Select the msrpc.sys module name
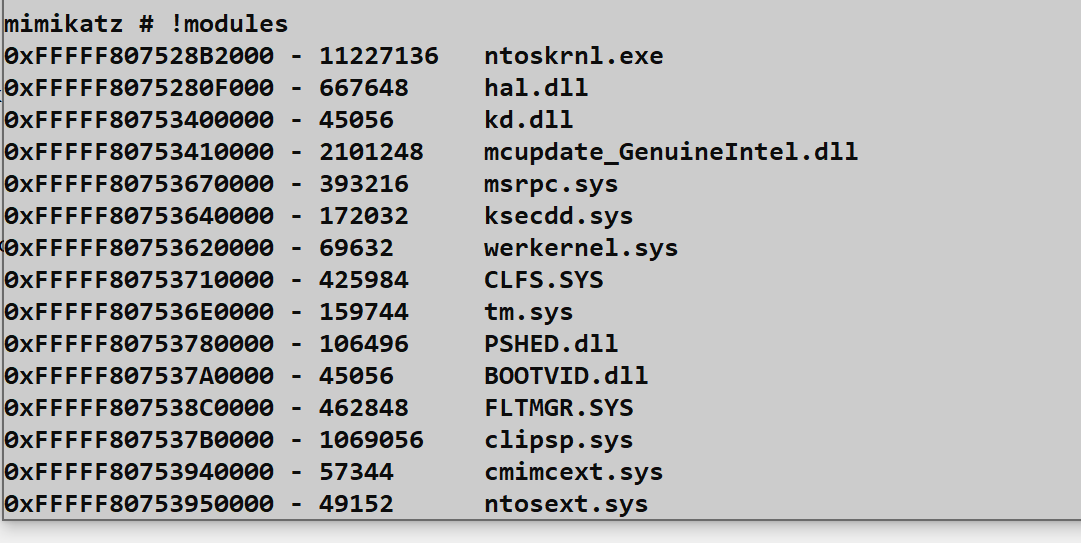 coord(551,184)
